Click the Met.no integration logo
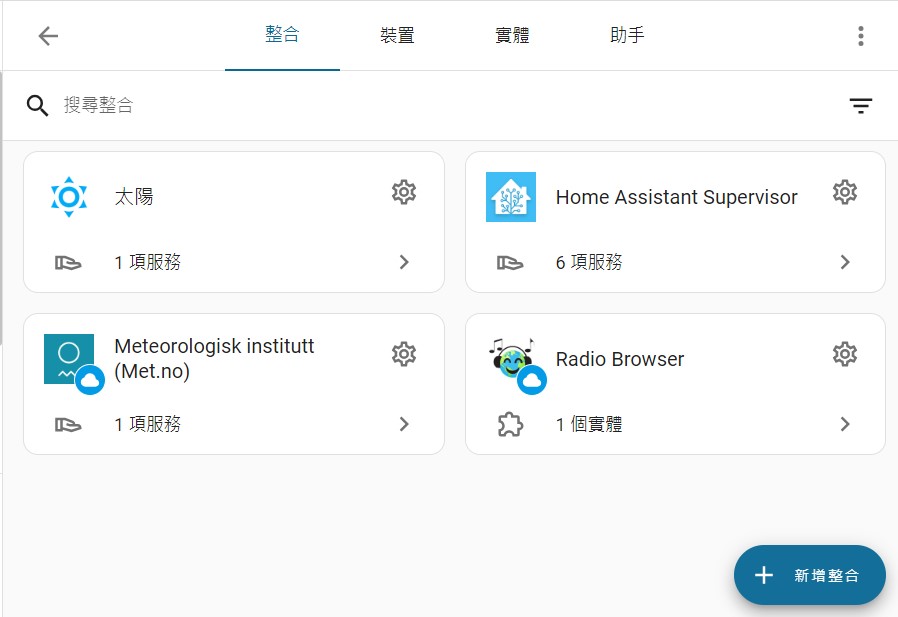Image resolution: width=898 pixels, height=617 pixels. click(69, 359)
